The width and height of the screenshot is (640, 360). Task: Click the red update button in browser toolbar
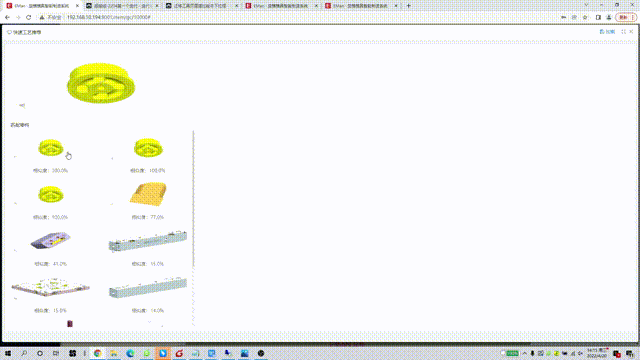click(x=626, y=18)
